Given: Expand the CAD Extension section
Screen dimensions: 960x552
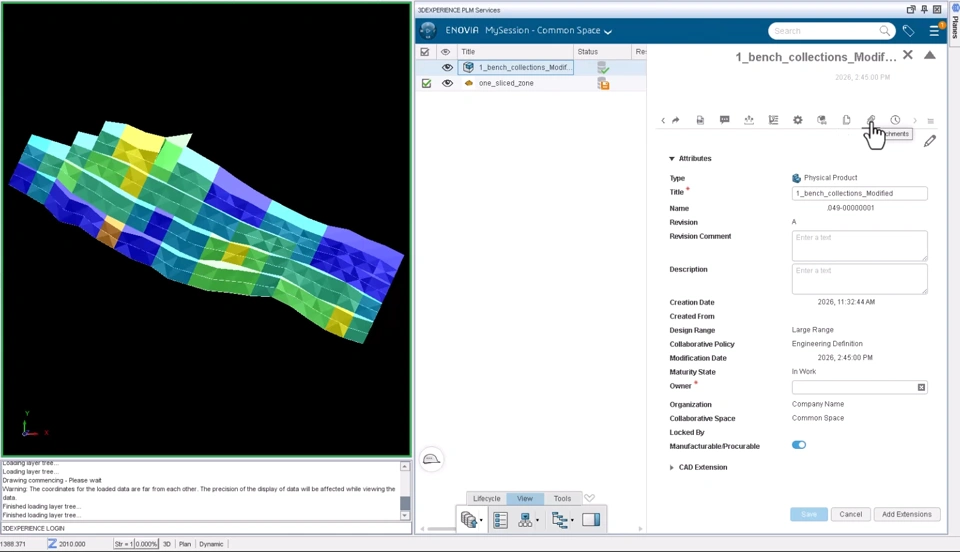Looking at the screenshot, I should (672, 468).
